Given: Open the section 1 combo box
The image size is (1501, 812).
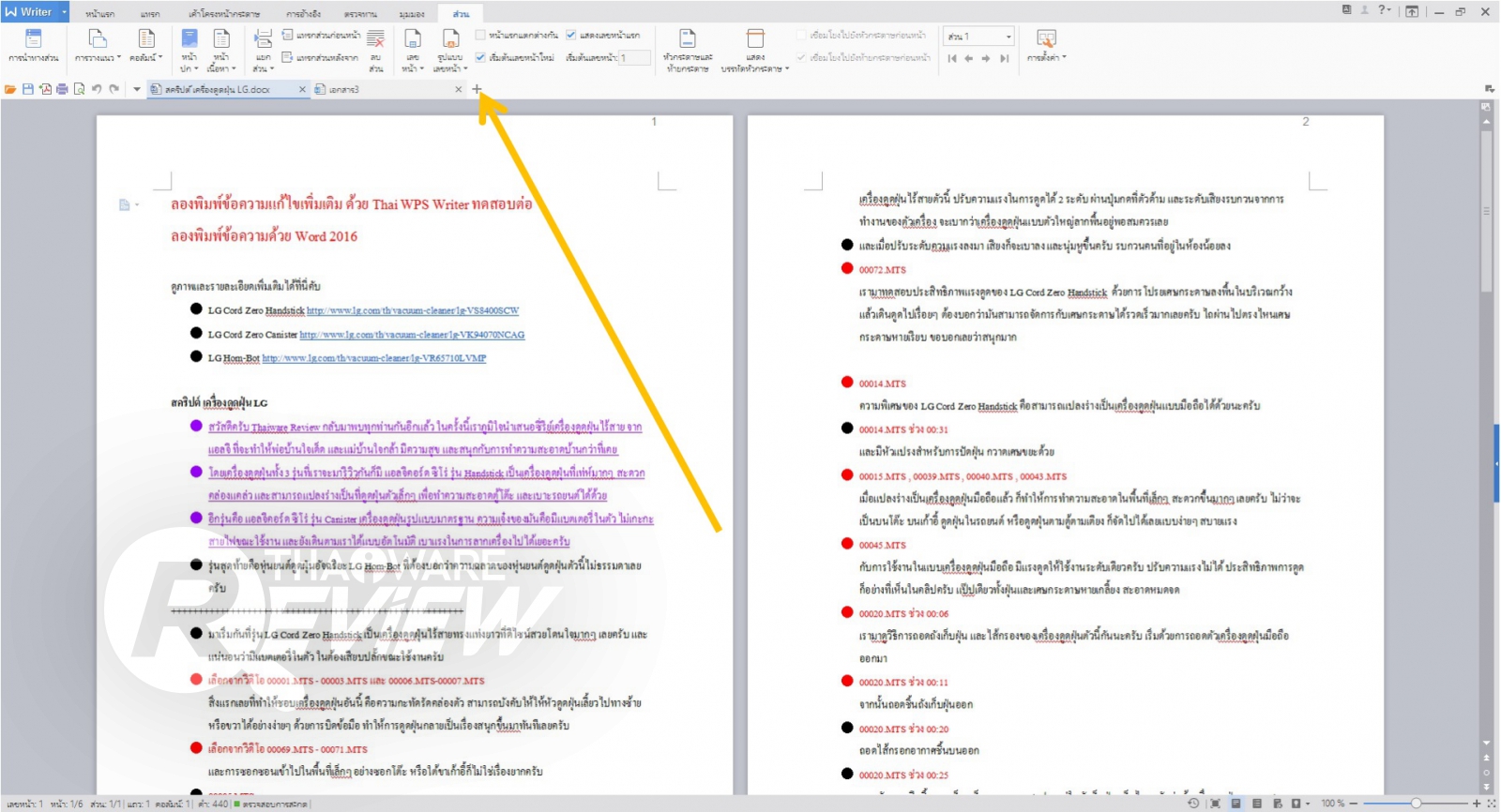Looking at the screenshot, I should pos(978,37).
